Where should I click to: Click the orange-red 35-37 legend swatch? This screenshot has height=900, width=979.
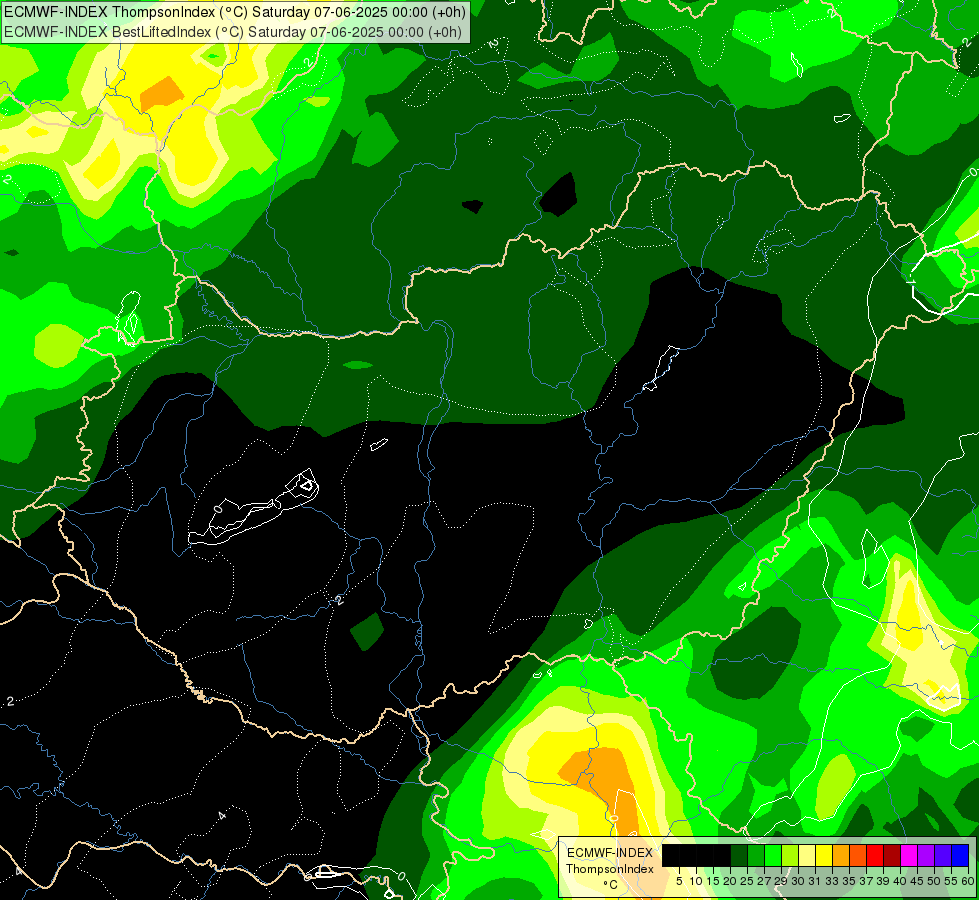point(858,855)
